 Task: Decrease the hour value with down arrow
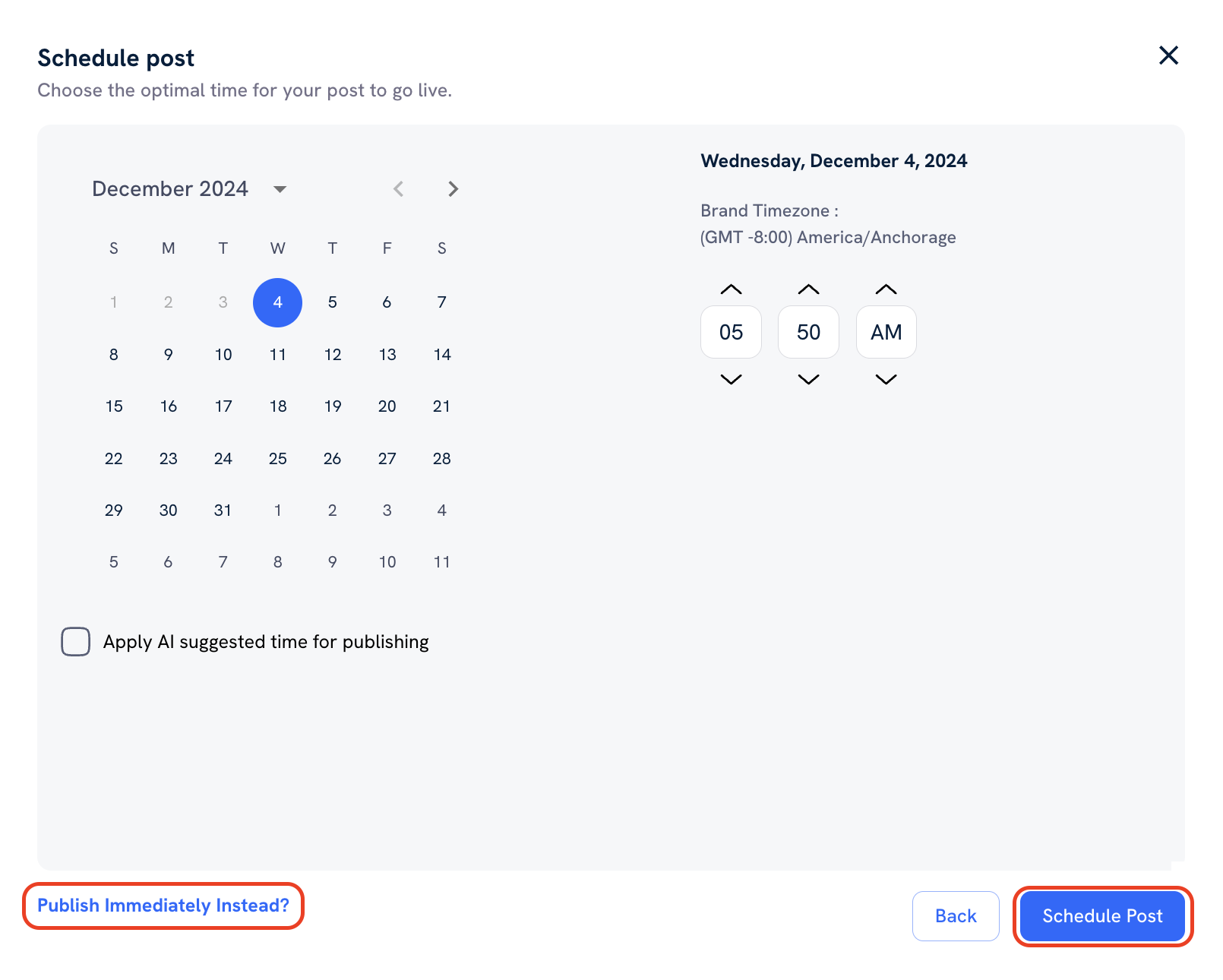(731, 379)
